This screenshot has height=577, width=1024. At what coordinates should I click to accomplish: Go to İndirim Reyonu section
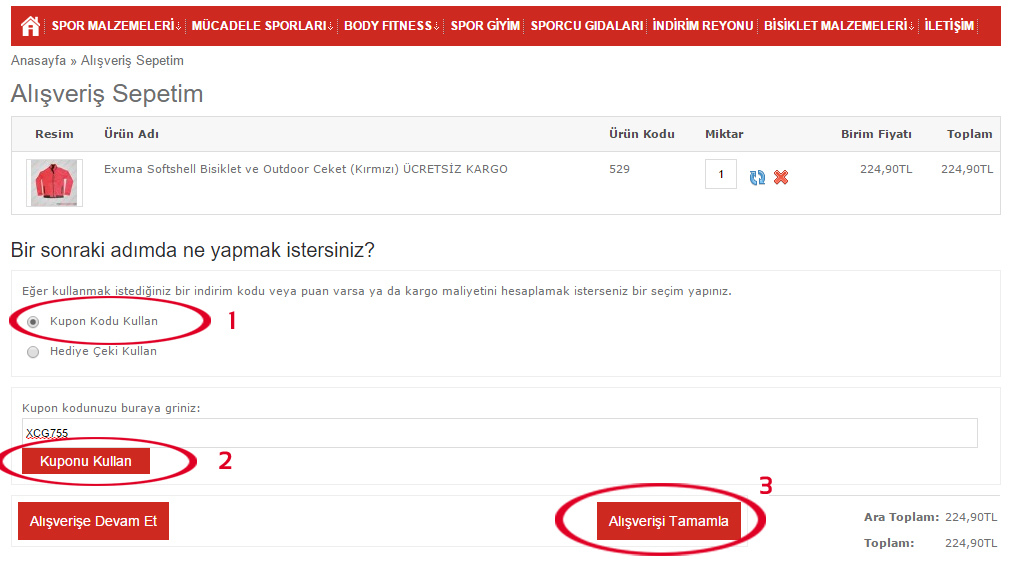point(702,26)
